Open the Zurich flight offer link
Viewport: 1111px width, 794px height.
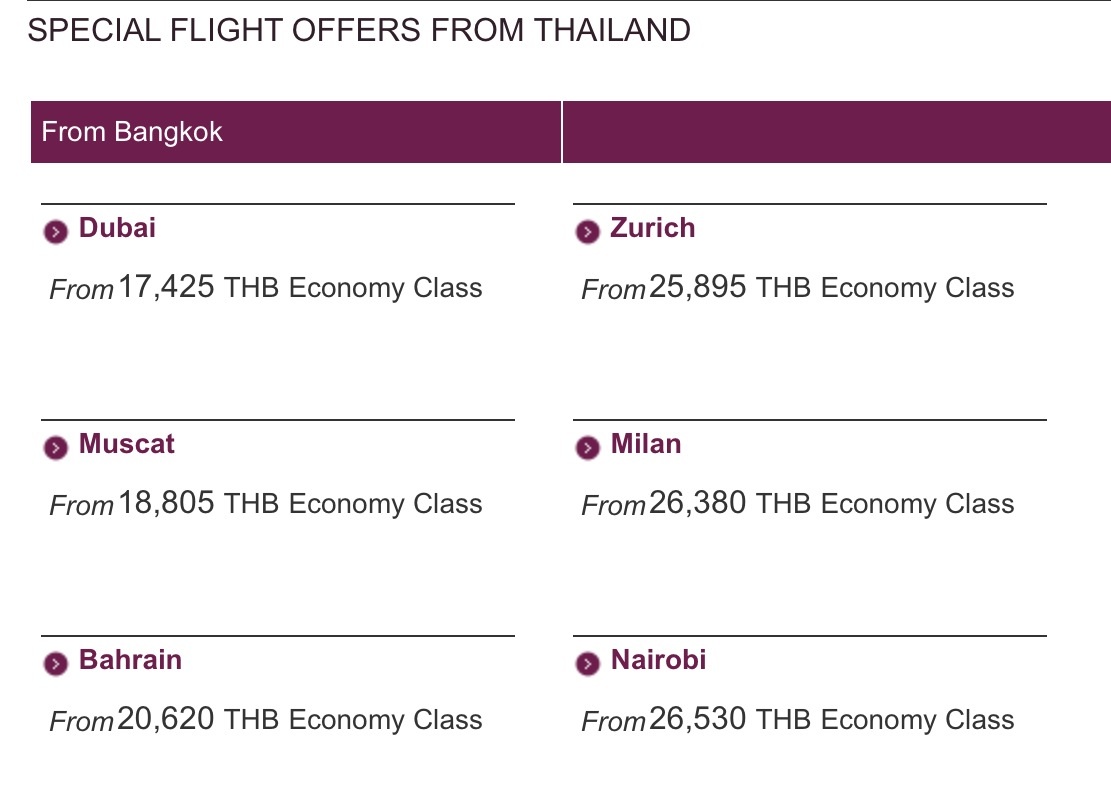[x=653, y=228]
